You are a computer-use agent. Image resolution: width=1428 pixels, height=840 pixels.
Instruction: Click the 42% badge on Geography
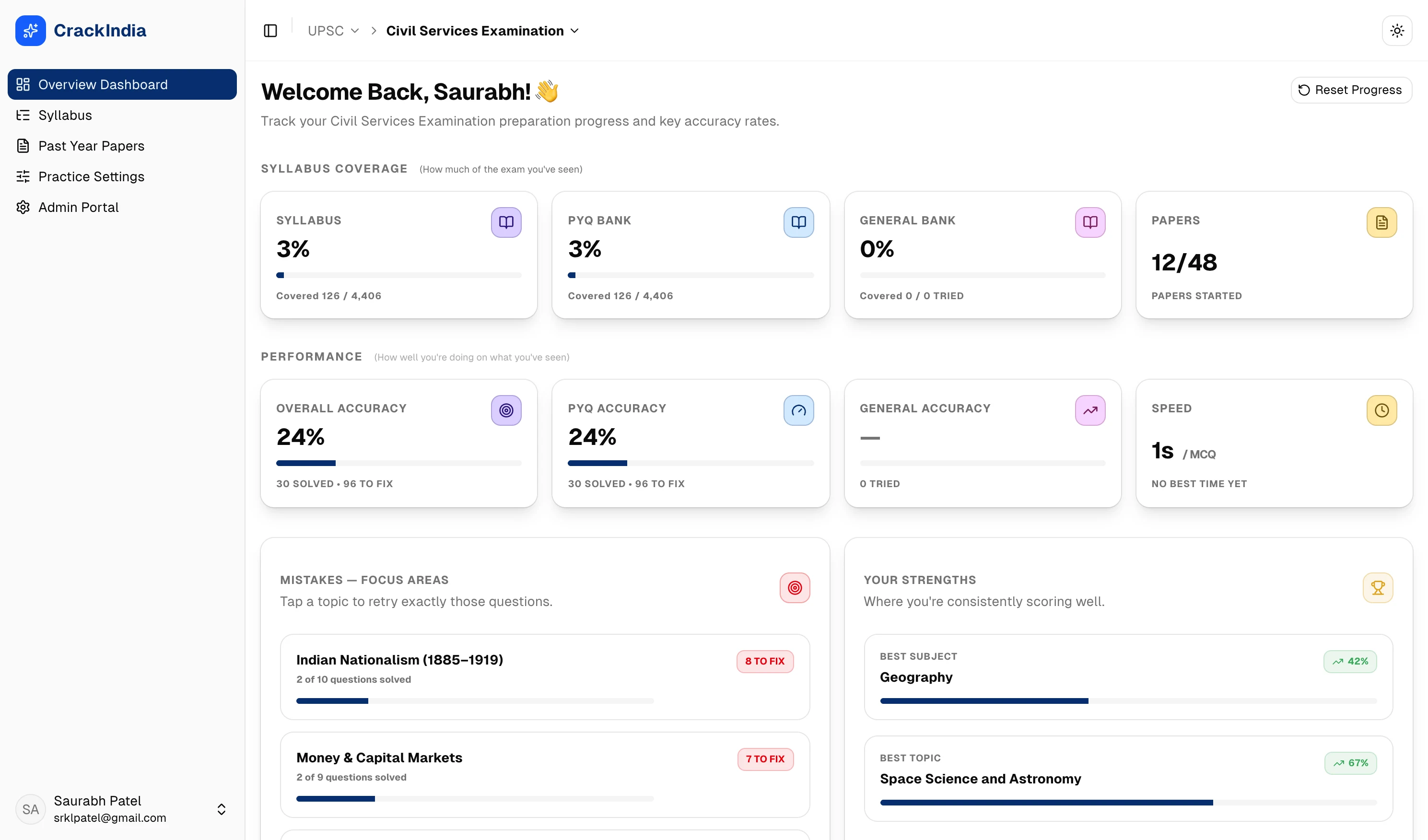point(1350,661)
